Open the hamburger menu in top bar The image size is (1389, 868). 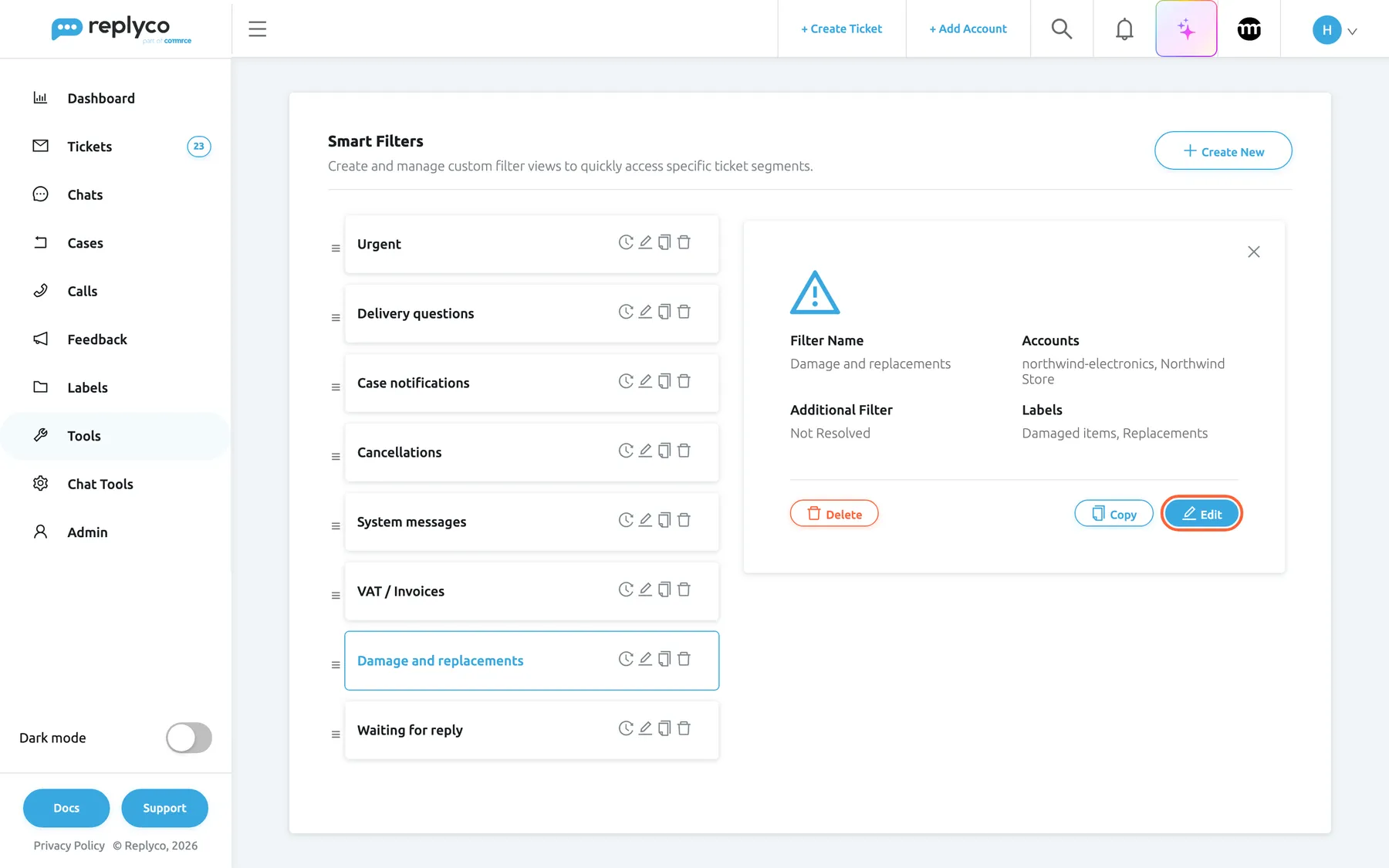257,29
